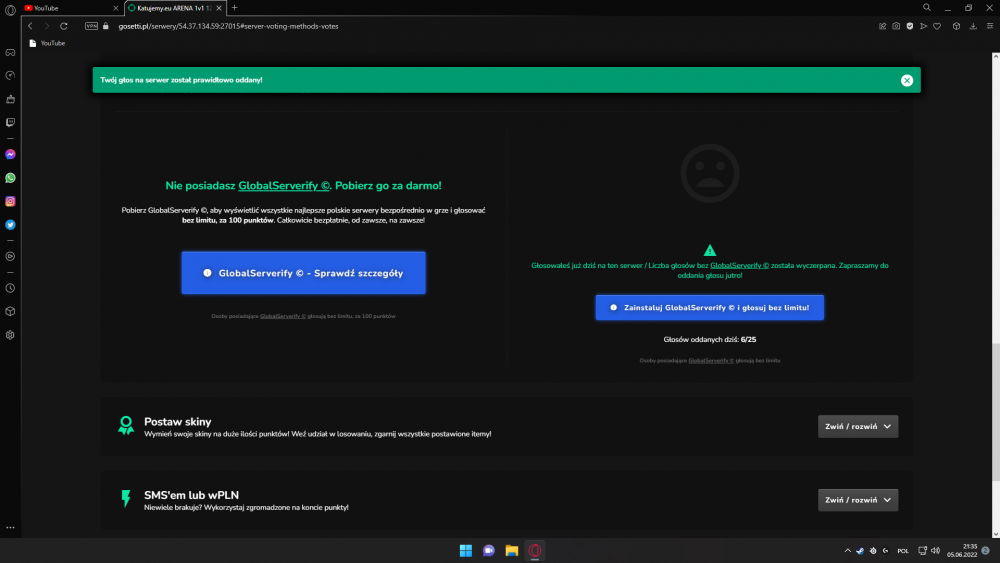Screen dimensions: 1000x563
Task: Show hidden tray icons chevron
Action: tap(848, 551)
